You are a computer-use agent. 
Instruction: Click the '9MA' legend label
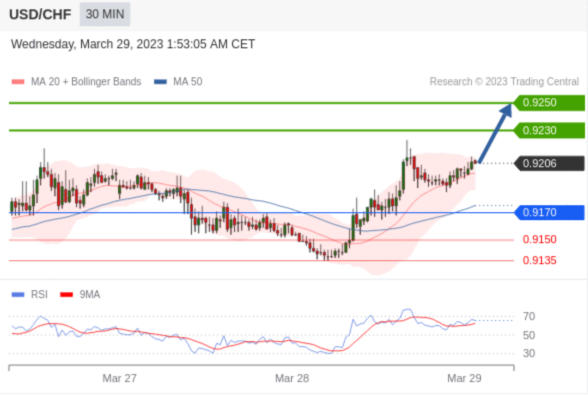pyautogui.click(x=90, y=295)
